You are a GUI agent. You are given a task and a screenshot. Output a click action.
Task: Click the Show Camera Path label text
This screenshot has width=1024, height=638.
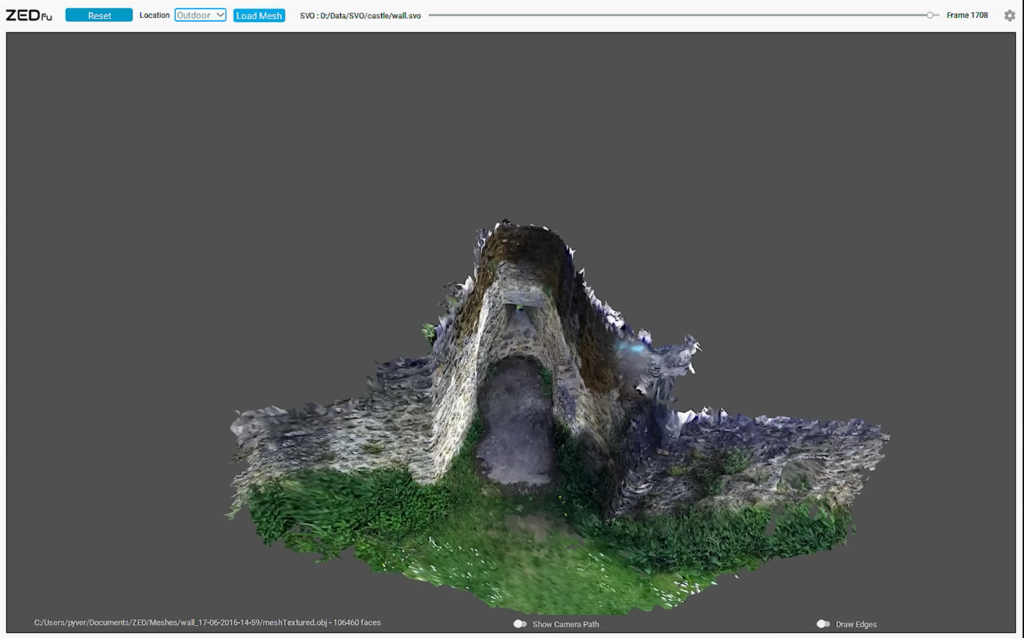click(x=565, y=624)
